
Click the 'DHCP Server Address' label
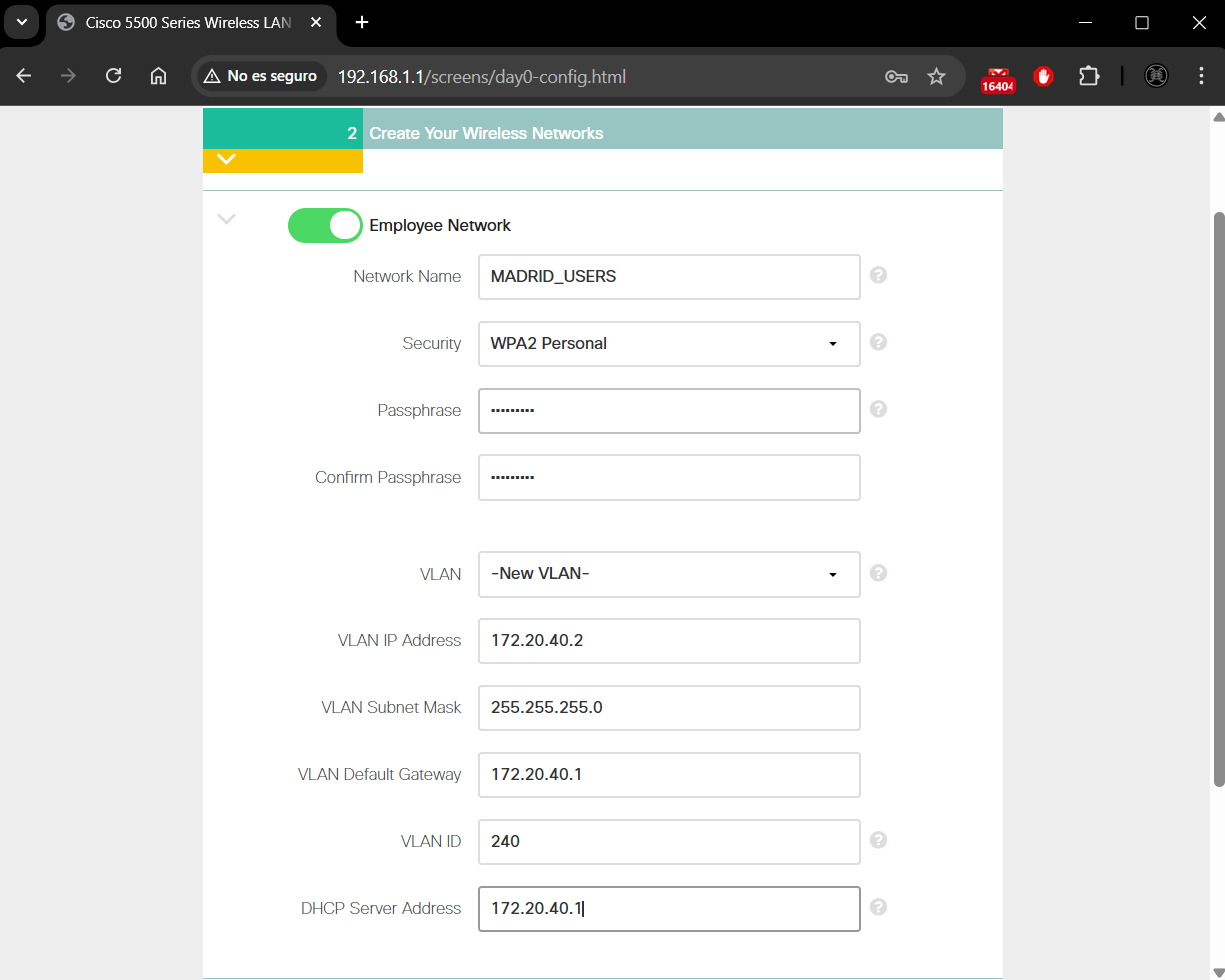point(381,909)
